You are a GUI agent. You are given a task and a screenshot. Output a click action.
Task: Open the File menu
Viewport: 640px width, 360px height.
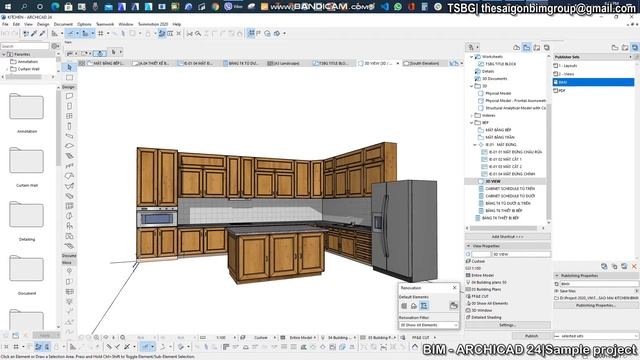coord(5,24)
